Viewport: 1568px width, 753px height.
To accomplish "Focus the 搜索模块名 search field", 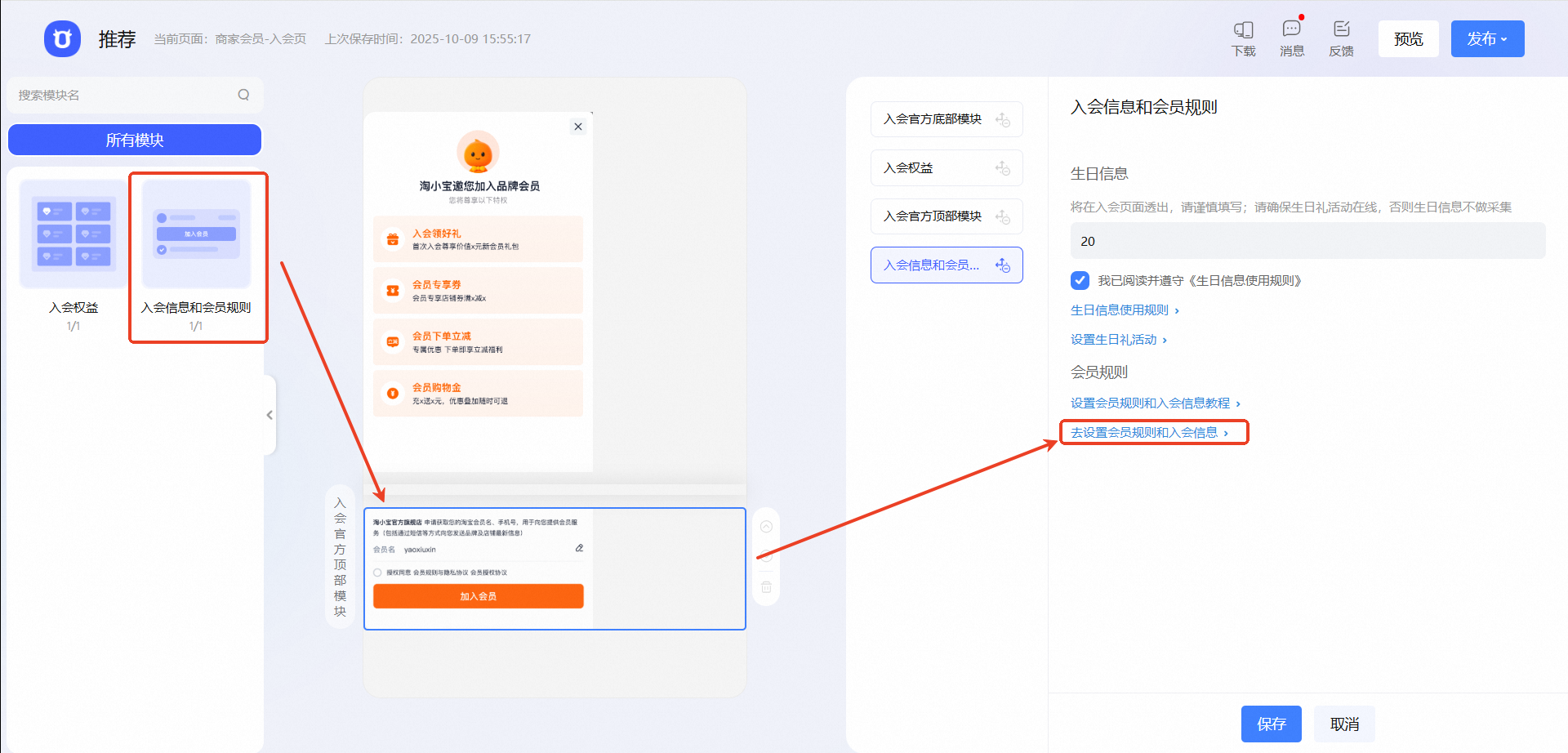I will [x=135, y=95].
